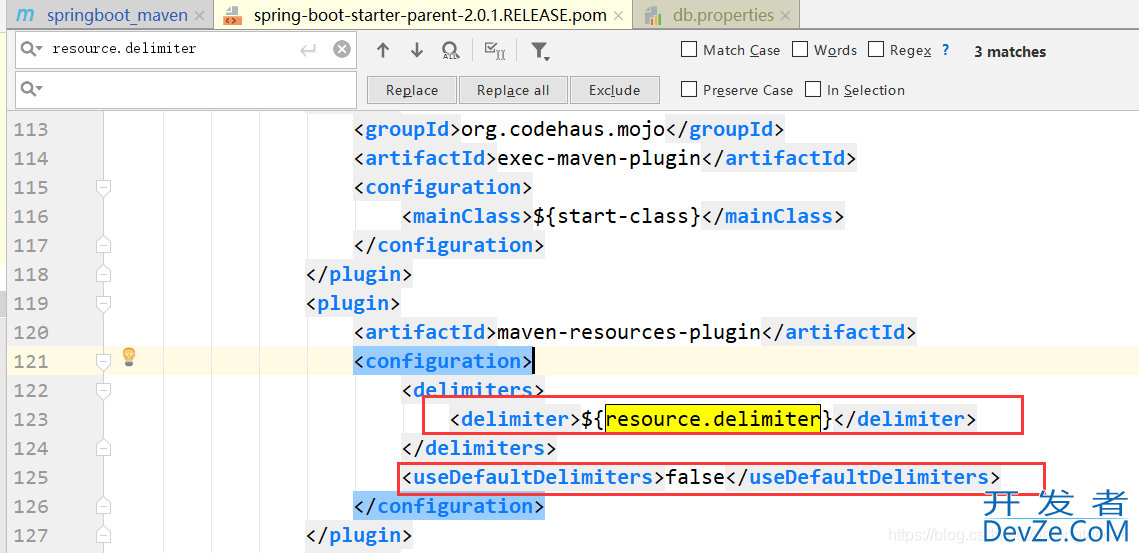Collapse the fold marker on line 126

click(103, 506)
